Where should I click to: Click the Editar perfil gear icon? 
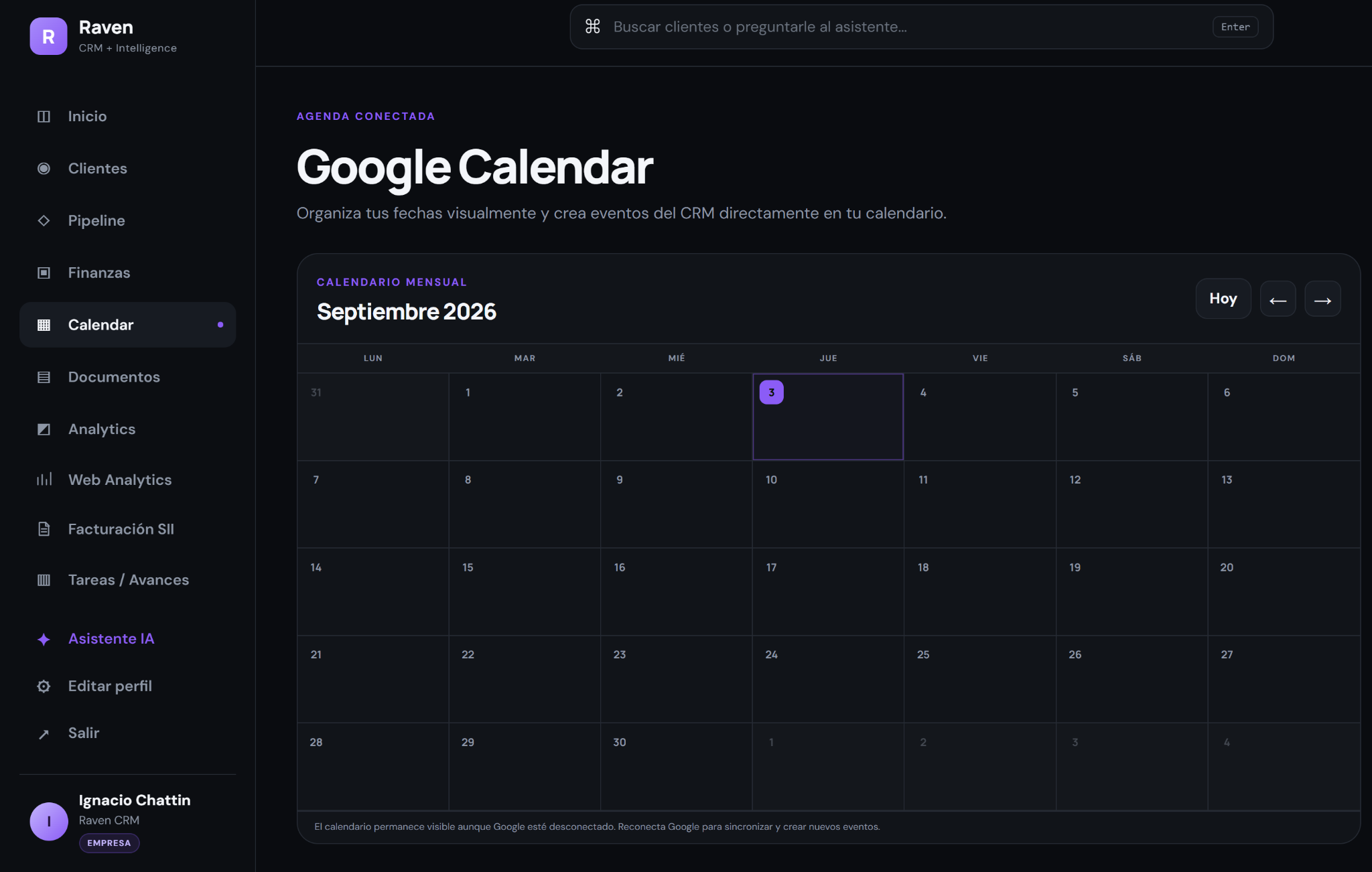point(44,686)
